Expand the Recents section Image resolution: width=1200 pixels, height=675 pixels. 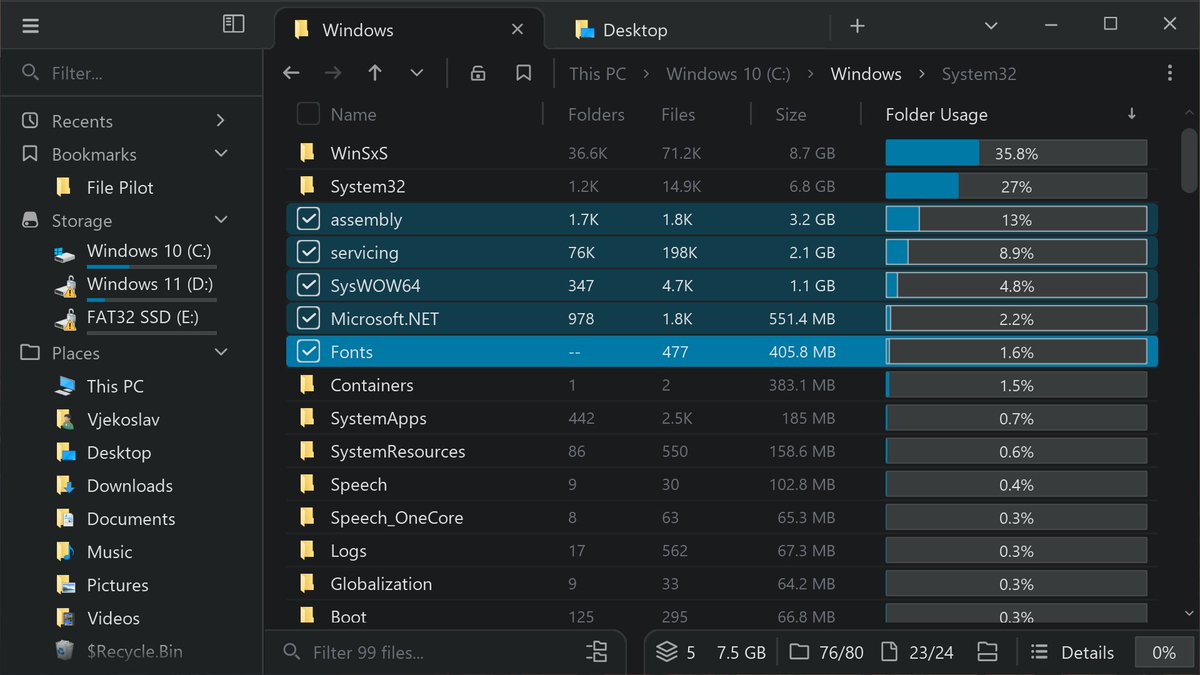click(x=220, y=121)
